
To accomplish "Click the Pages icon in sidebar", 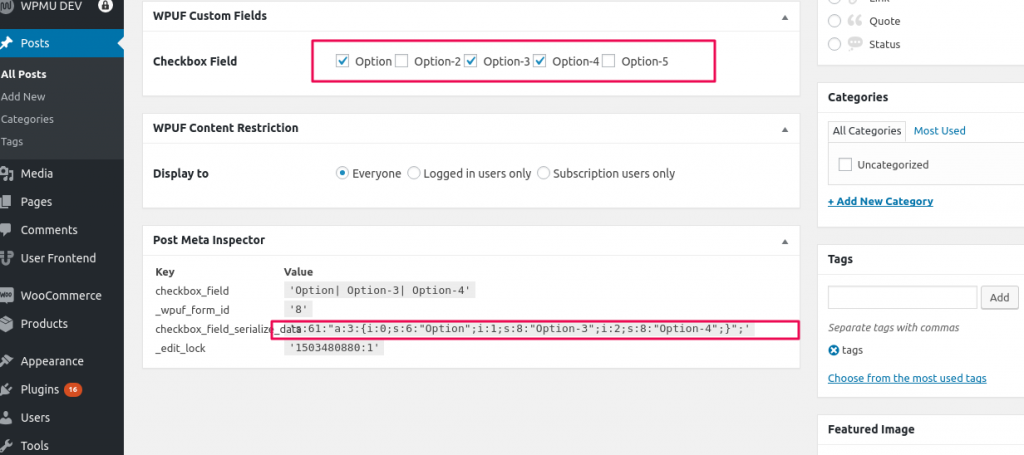I will click(7, 202).
